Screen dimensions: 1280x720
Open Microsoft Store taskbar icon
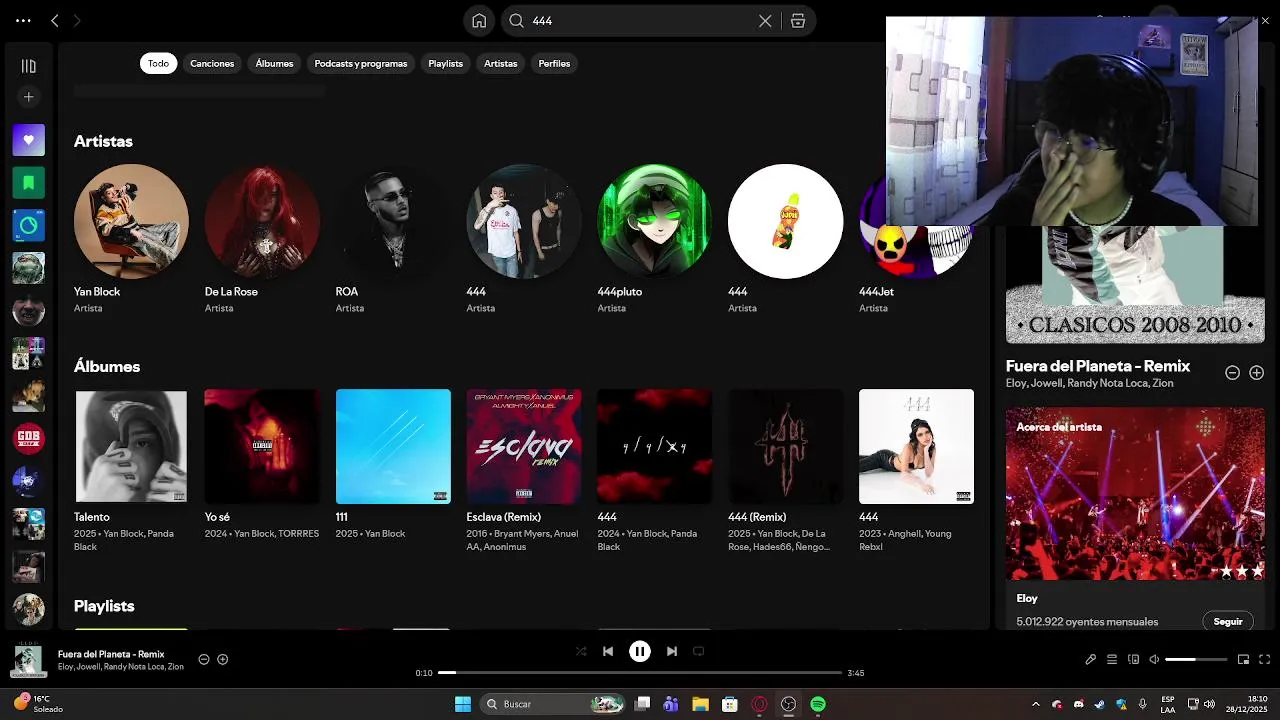pos(730,704)
